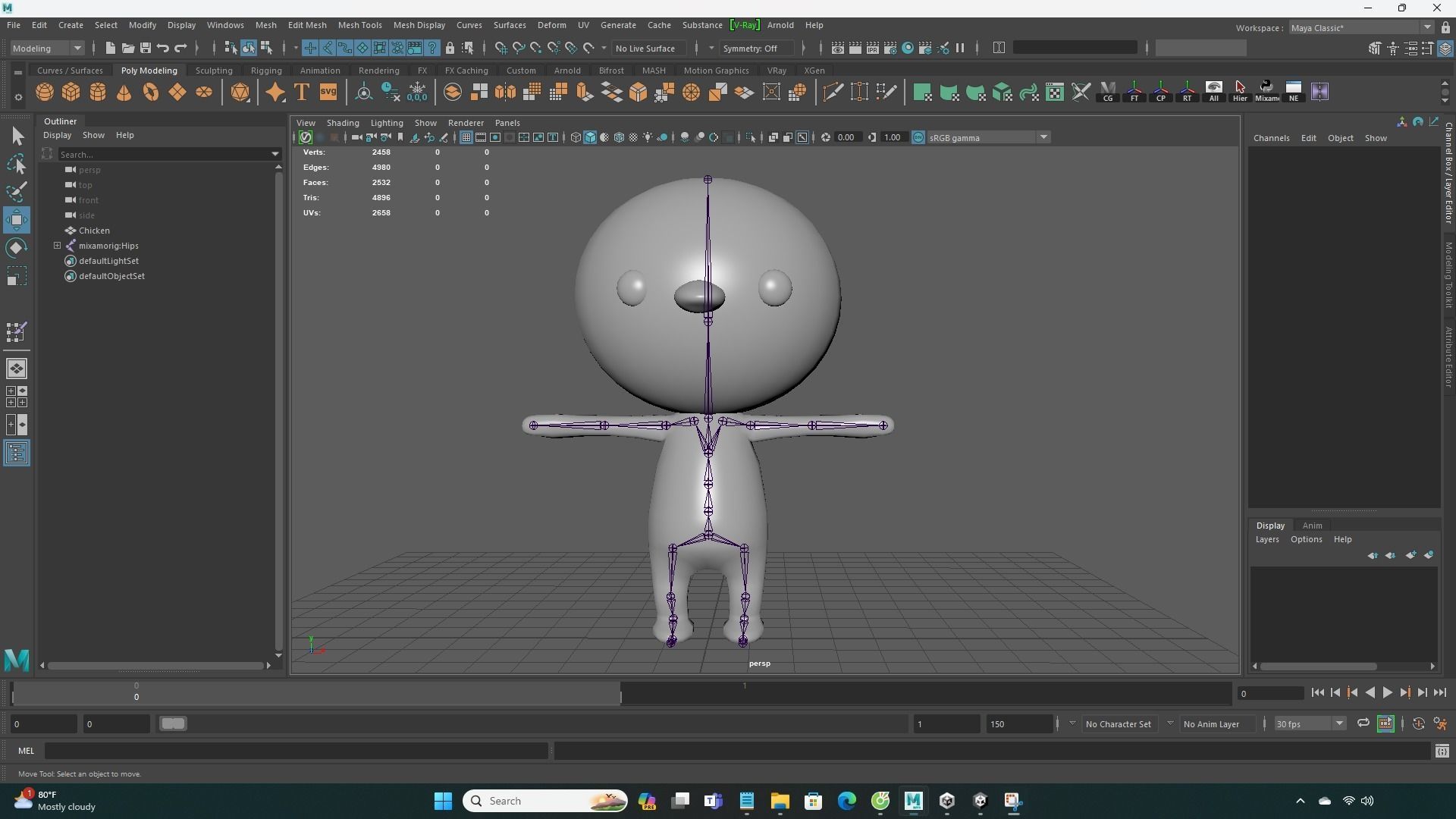
Task: Click the MEL command language label
Action: 27,751
